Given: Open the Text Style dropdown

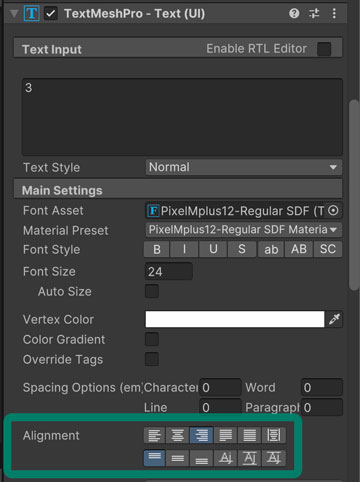Looking at the screenshot, I should 244,167.
